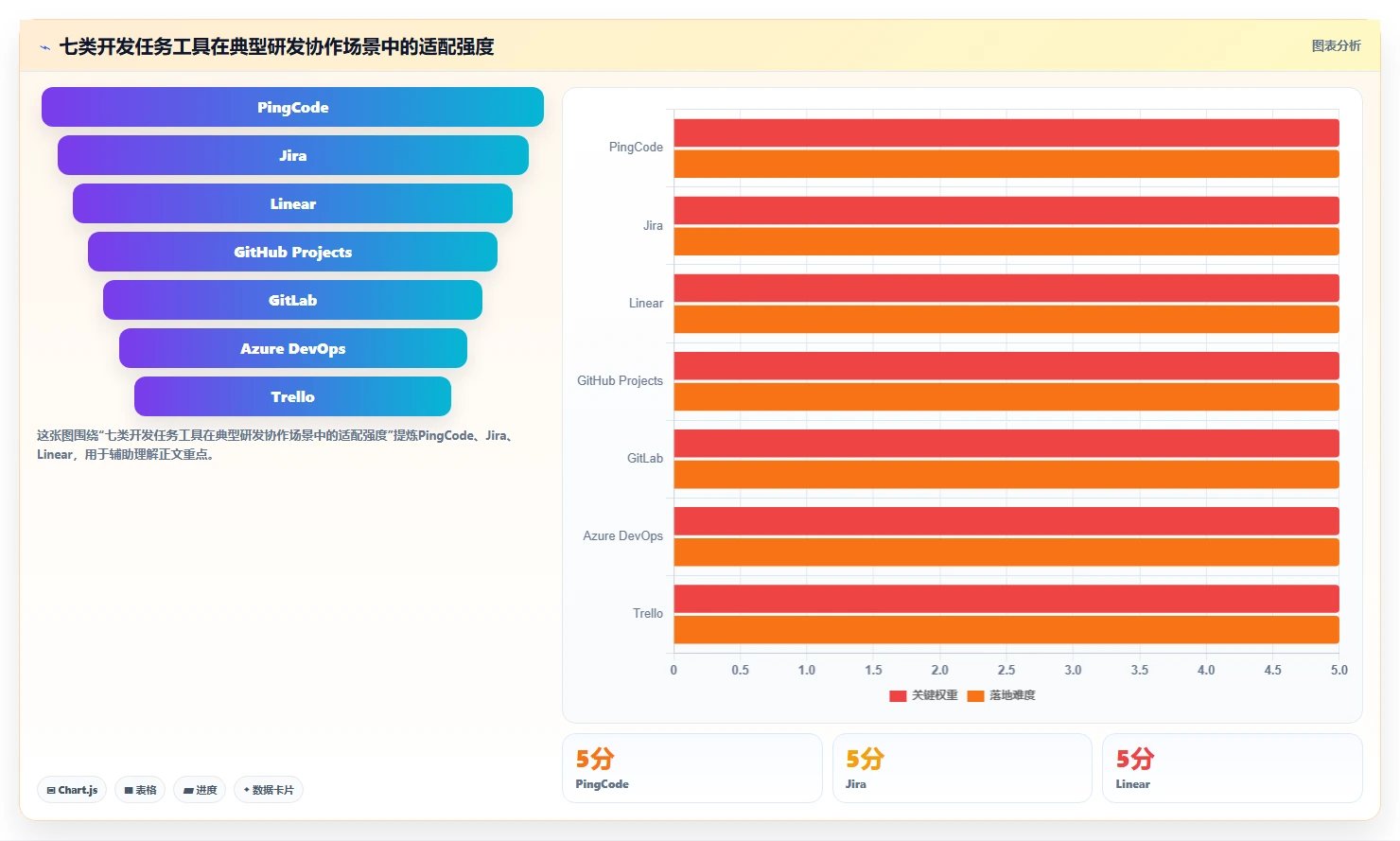Click the 5.0 x-axis tick label
Screen dimensions: 1400x841
click(x=1339, y=670)
